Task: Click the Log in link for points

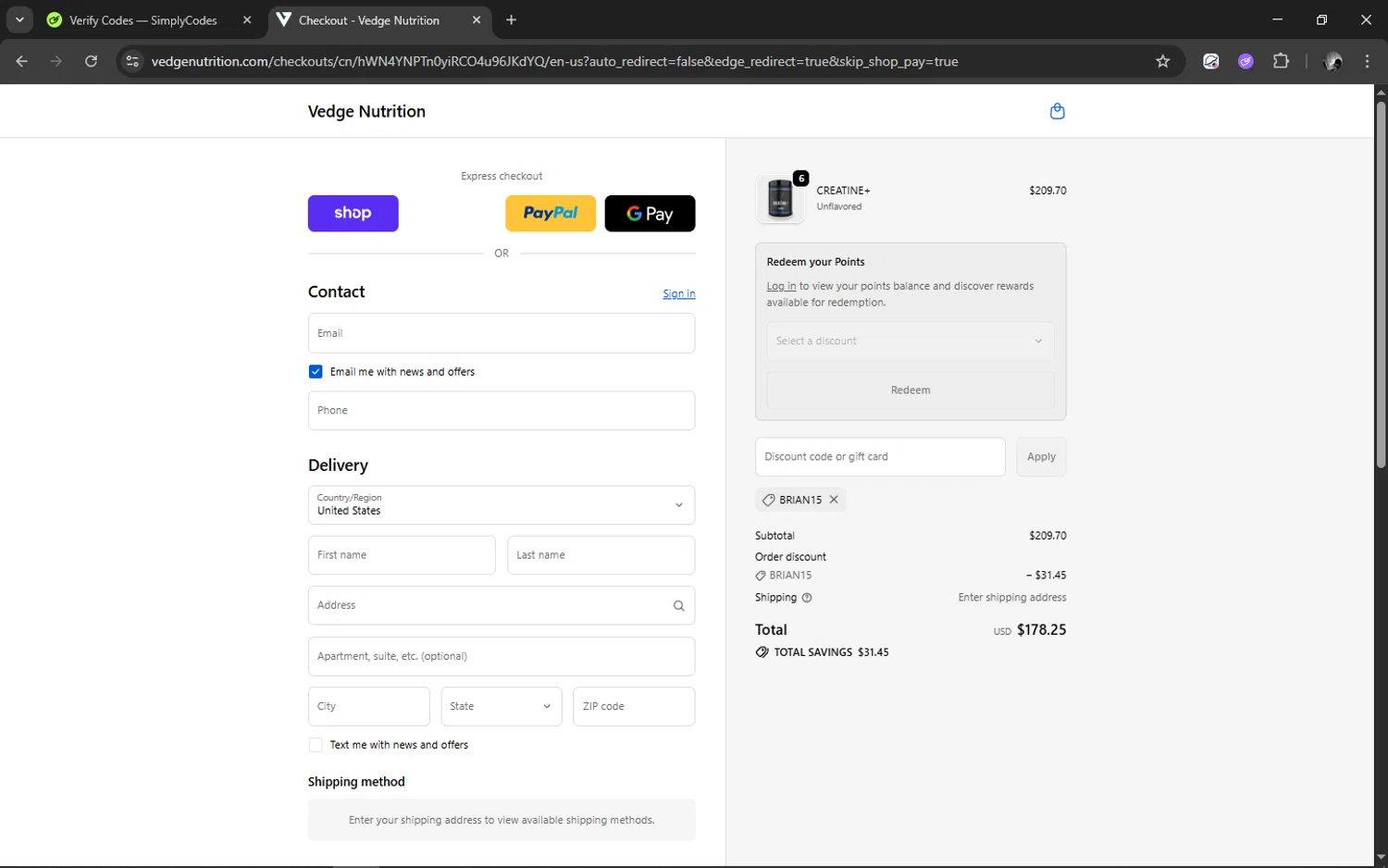Action: pyautogui.click(x=781, y=286)
